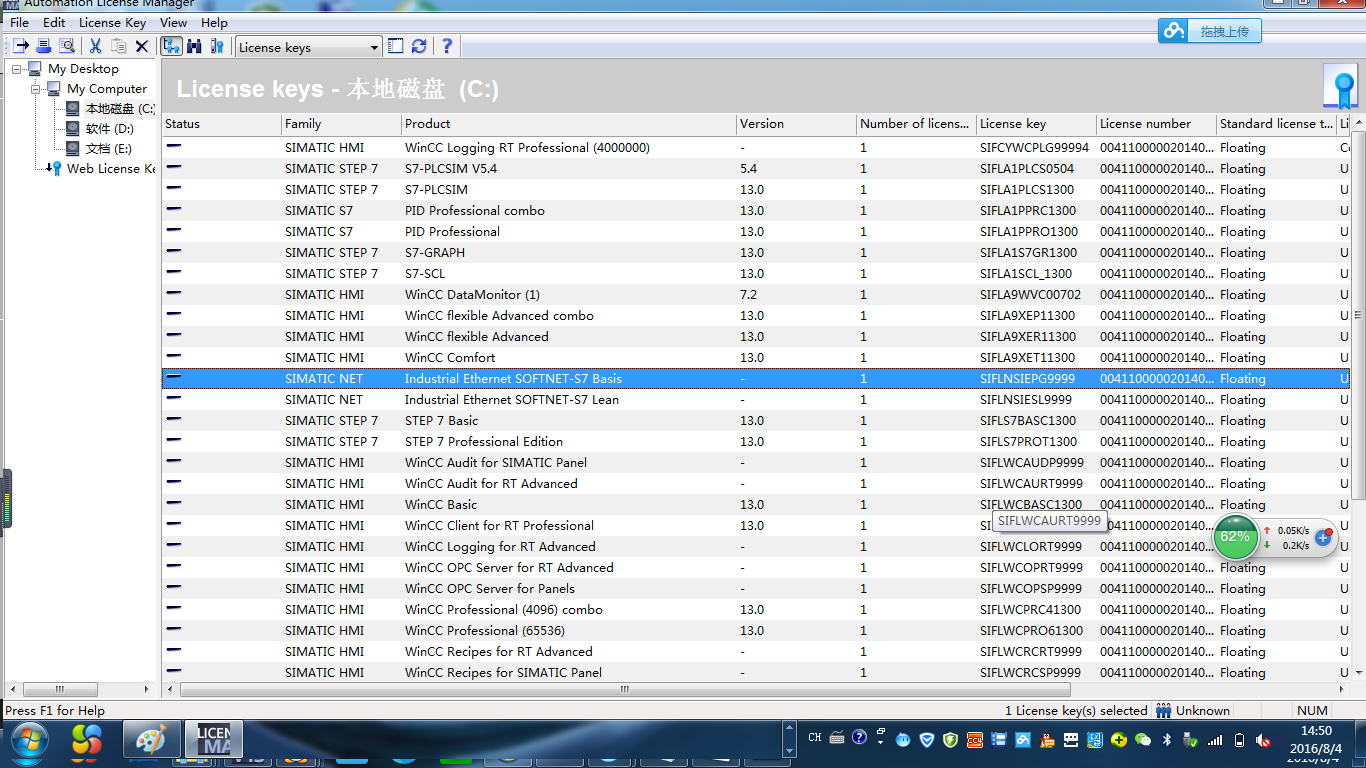Image resolution: width=1366 pixels, height=768 pixels.
Task: Click the License number column header
Action: pyautogui.click(x=1156, y=124)
